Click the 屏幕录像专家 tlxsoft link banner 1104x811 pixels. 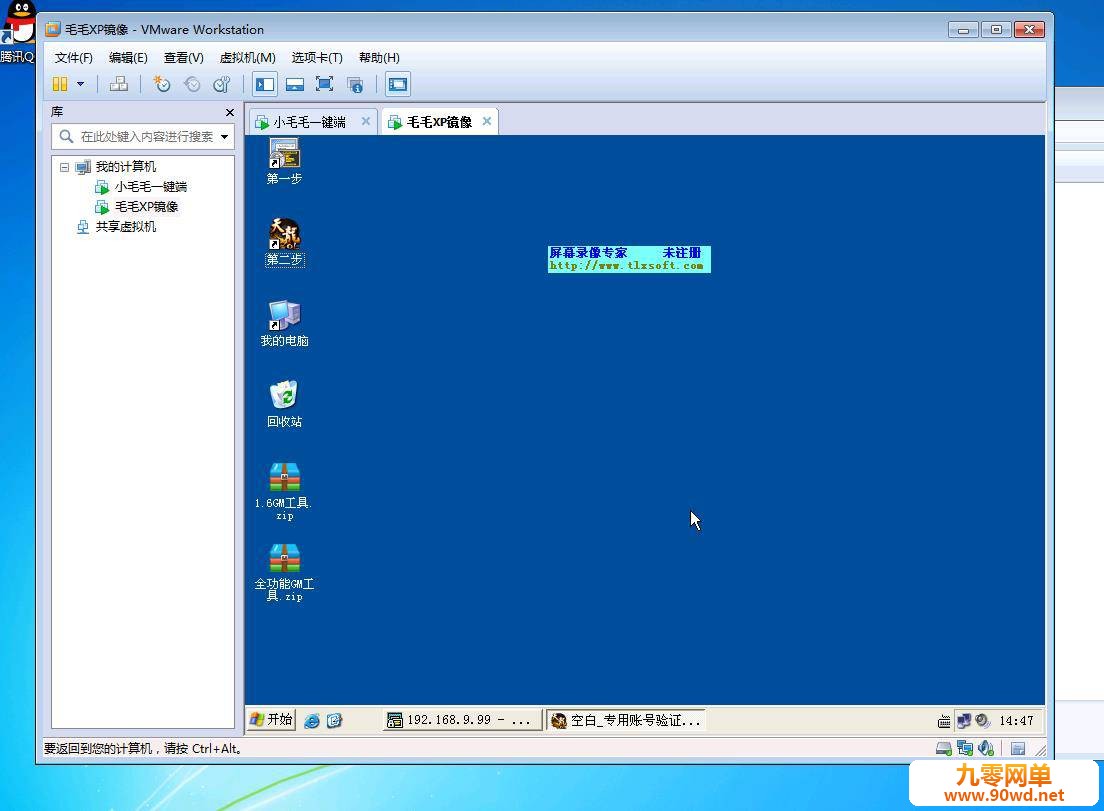pyautogui.click(x=629, y=259)
